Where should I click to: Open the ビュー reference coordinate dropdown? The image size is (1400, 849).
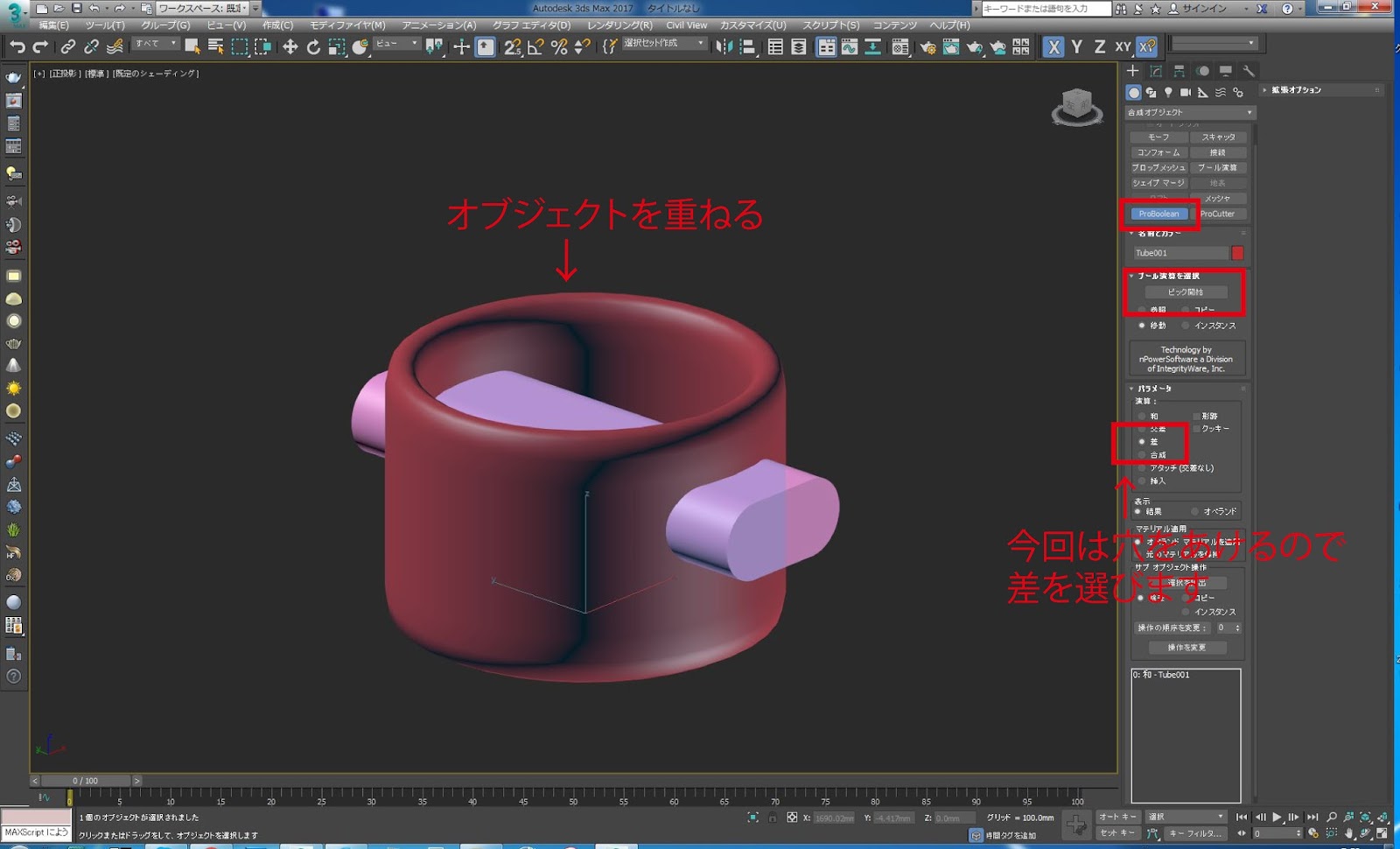click(396, 44)
